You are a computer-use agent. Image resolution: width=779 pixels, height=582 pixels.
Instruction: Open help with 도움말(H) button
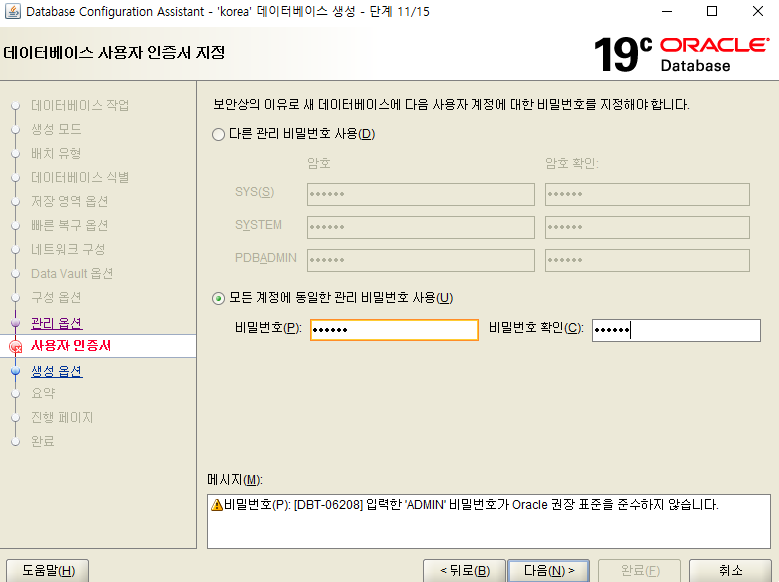(48, 571)
